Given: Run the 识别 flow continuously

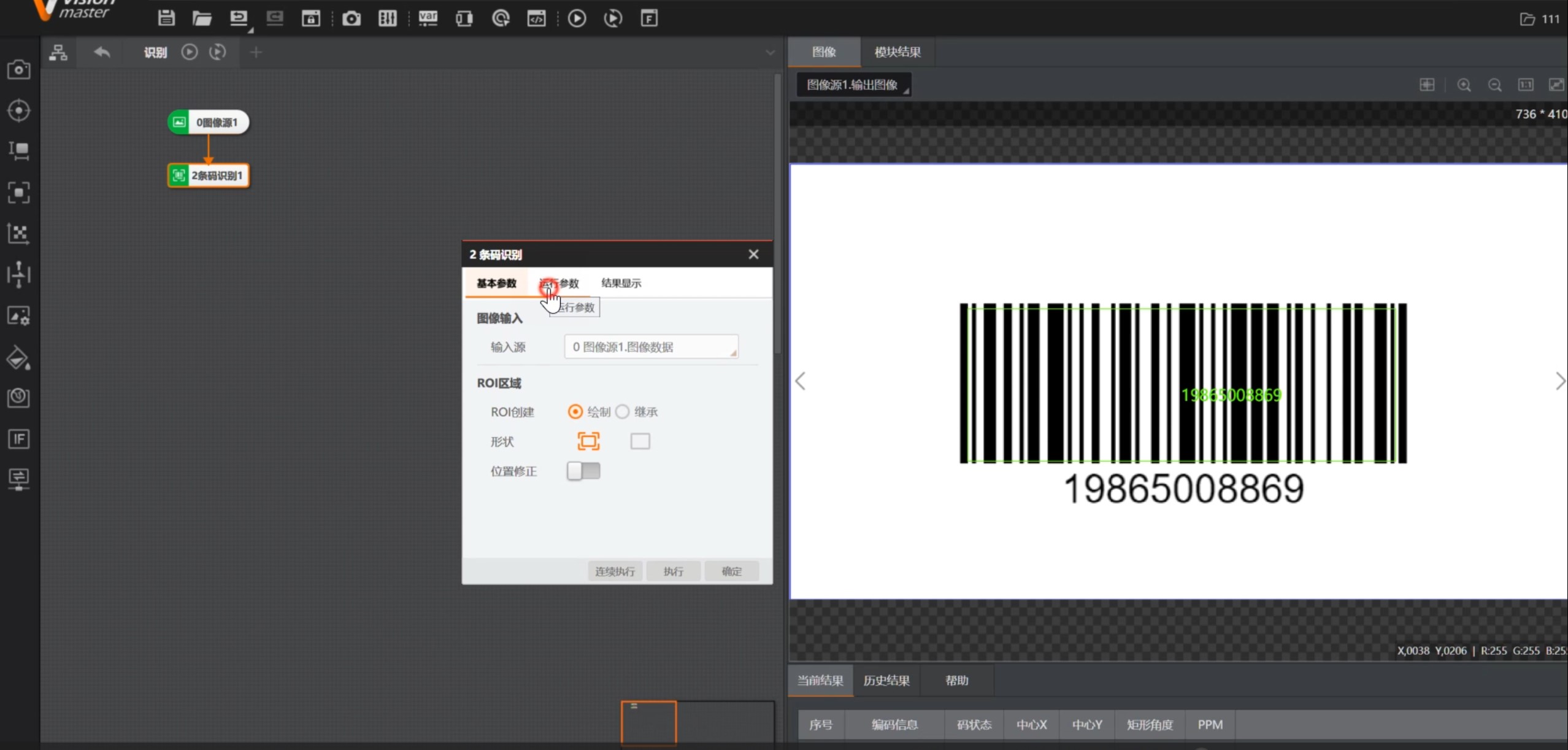Looking at the screenshot, I should click(218, 52).
